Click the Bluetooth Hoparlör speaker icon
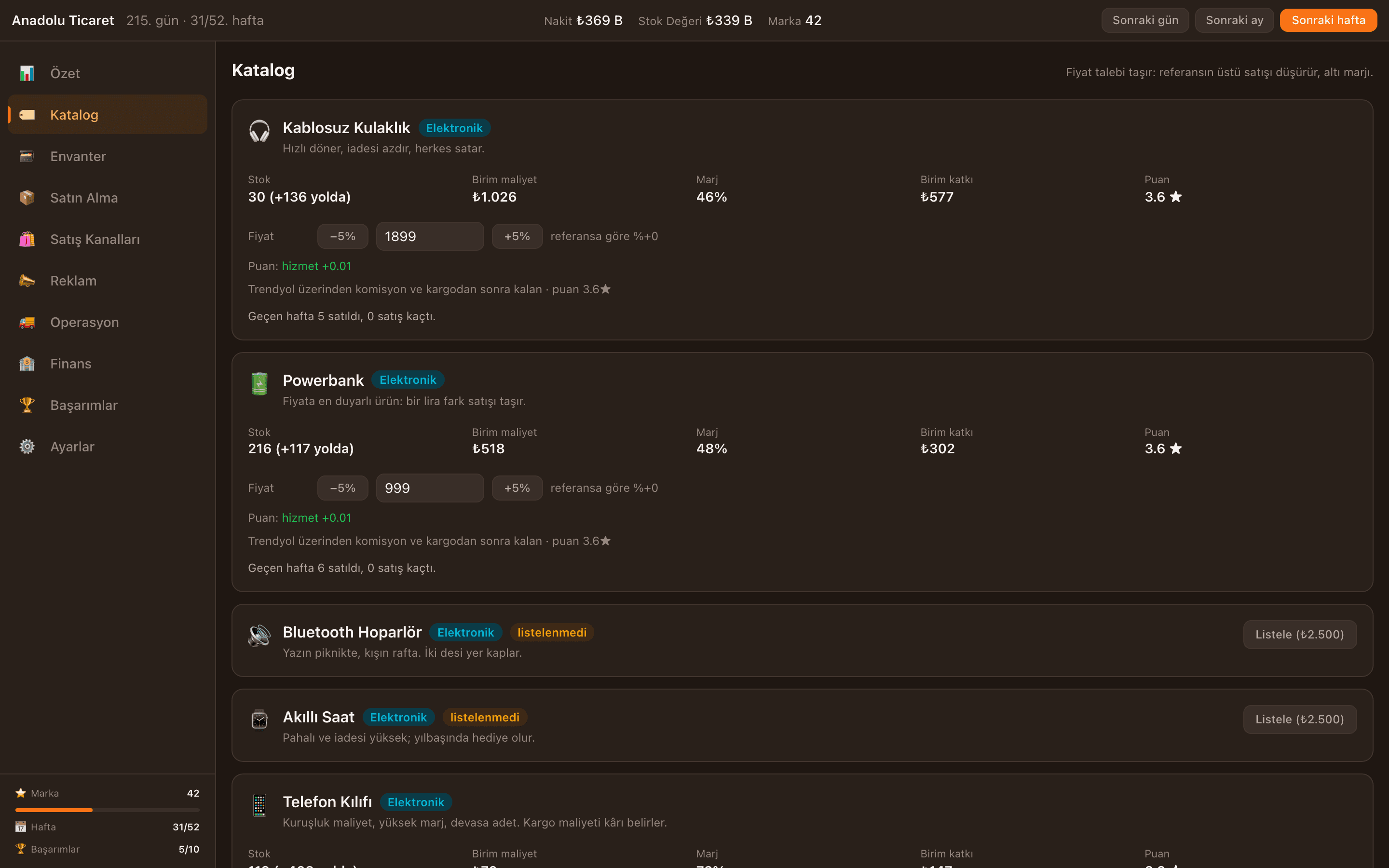The image size is (1389, 868). click(259, 636)
